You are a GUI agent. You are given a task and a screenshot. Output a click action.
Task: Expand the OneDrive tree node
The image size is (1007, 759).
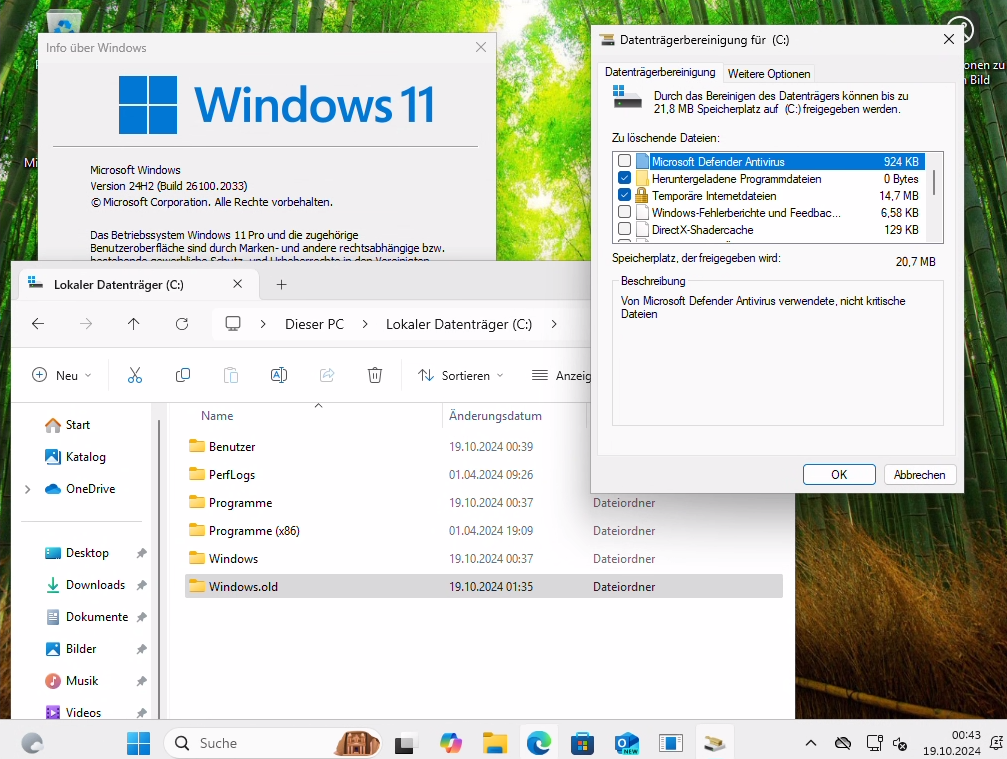pyautogui.click(x=27, y=489)
